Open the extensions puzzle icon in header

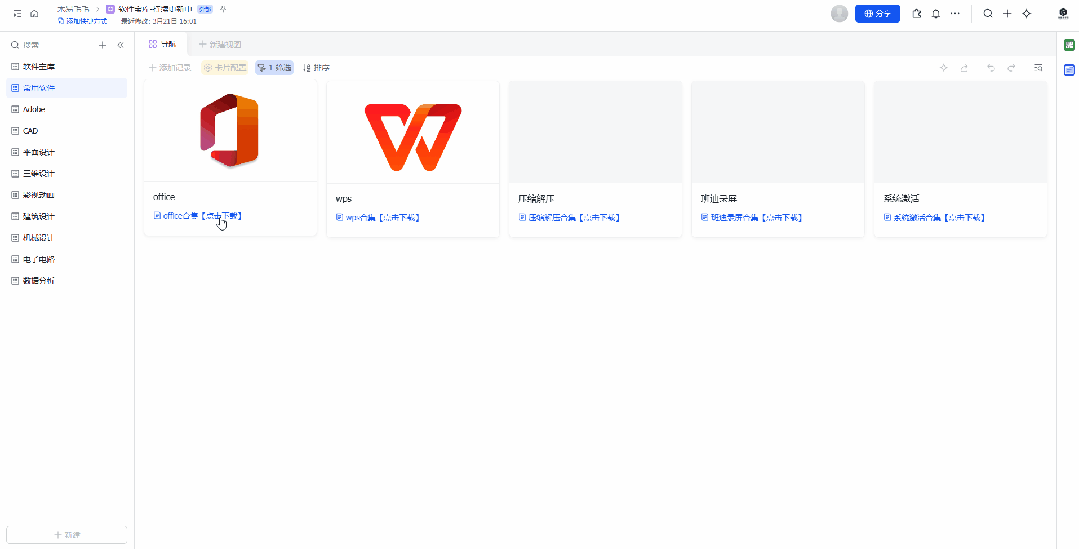[917, 14]
